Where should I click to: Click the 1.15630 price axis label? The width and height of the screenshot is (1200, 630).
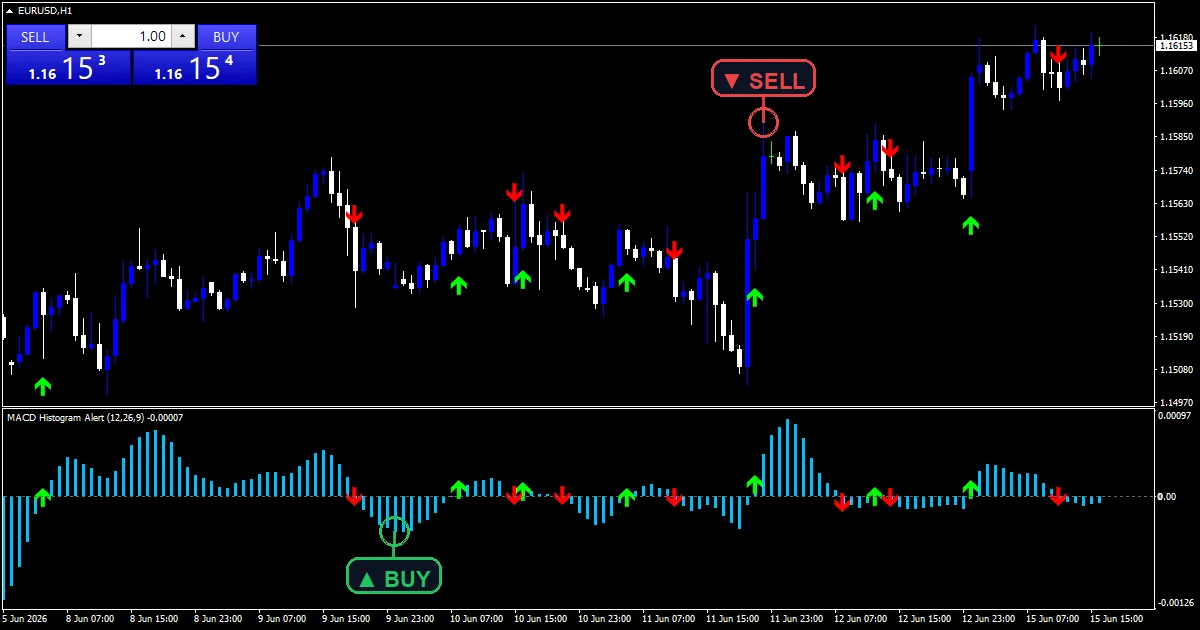[x=1176, y=203]
